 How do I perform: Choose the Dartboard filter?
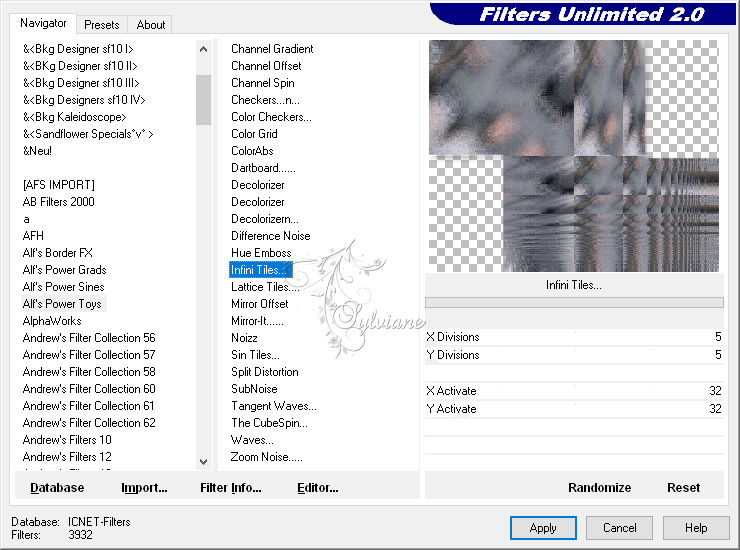[x=263, y=168]
